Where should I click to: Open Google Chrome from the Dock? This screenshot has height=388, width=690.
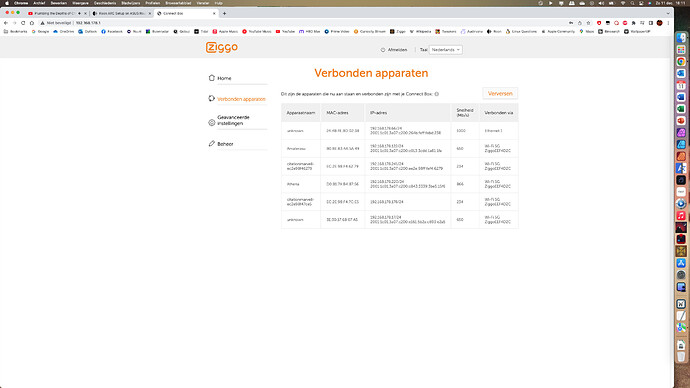681,62
